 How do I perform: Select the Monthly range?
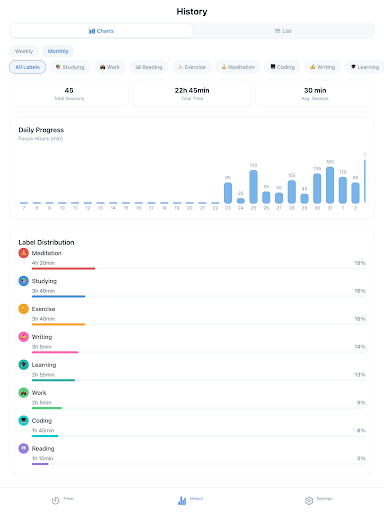click(x=58, y=51)
